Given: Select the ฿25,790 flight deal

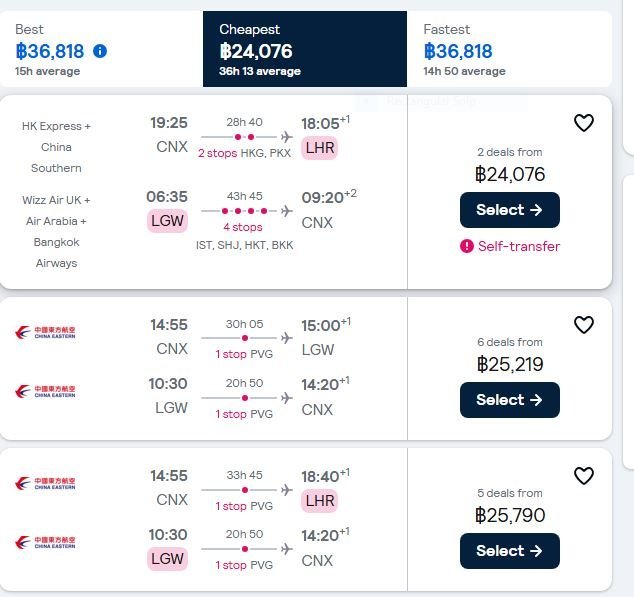Looking at the screenshot, I should [x=510, y=551].
